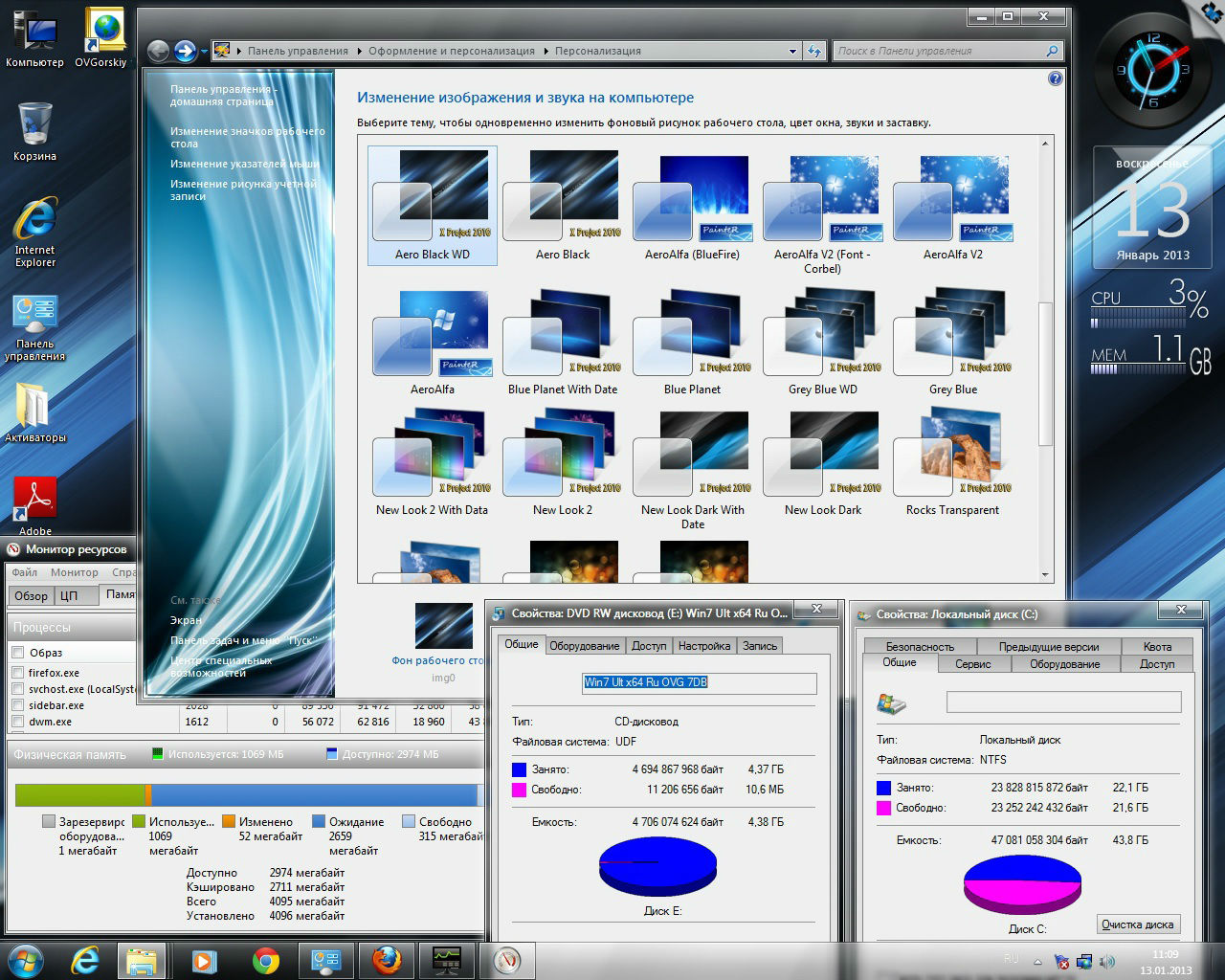Show hidden system tray icons
This screenshot has width=1225, height=980.
1037,961
